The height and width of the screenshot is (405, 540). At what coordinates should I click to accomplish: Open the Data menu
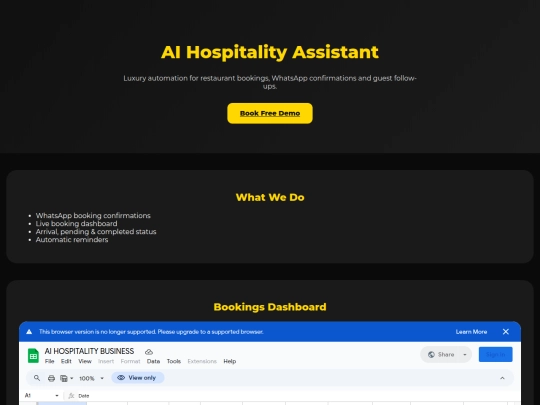(x=153, y=361)
